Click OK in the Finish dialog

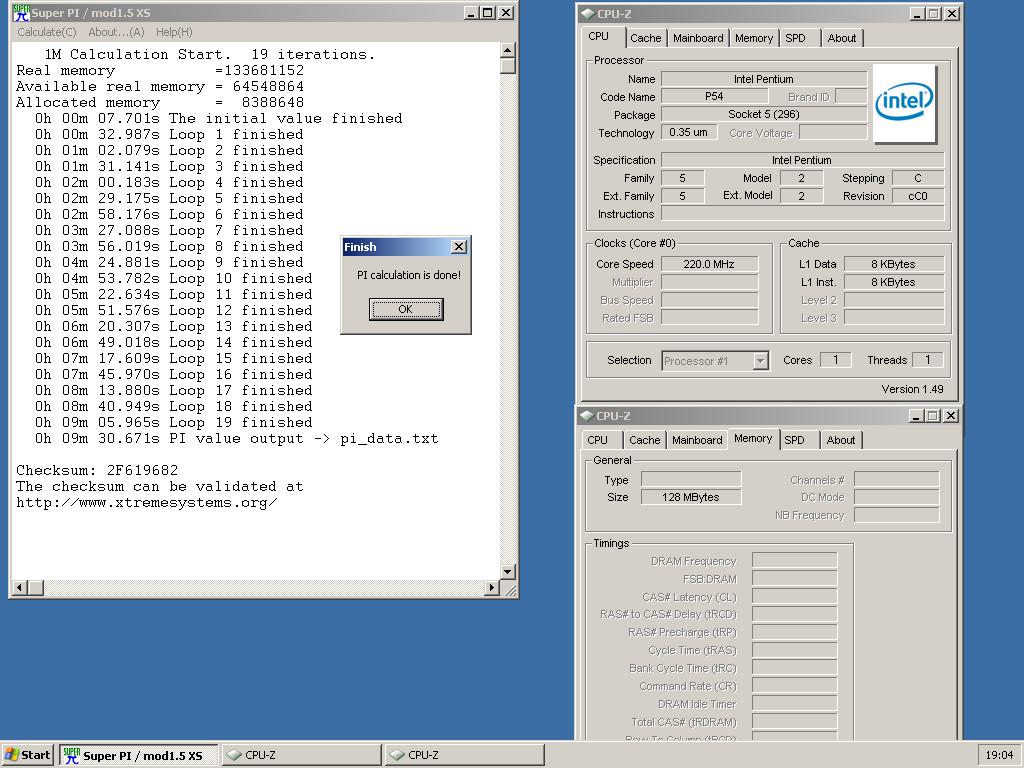406,309
